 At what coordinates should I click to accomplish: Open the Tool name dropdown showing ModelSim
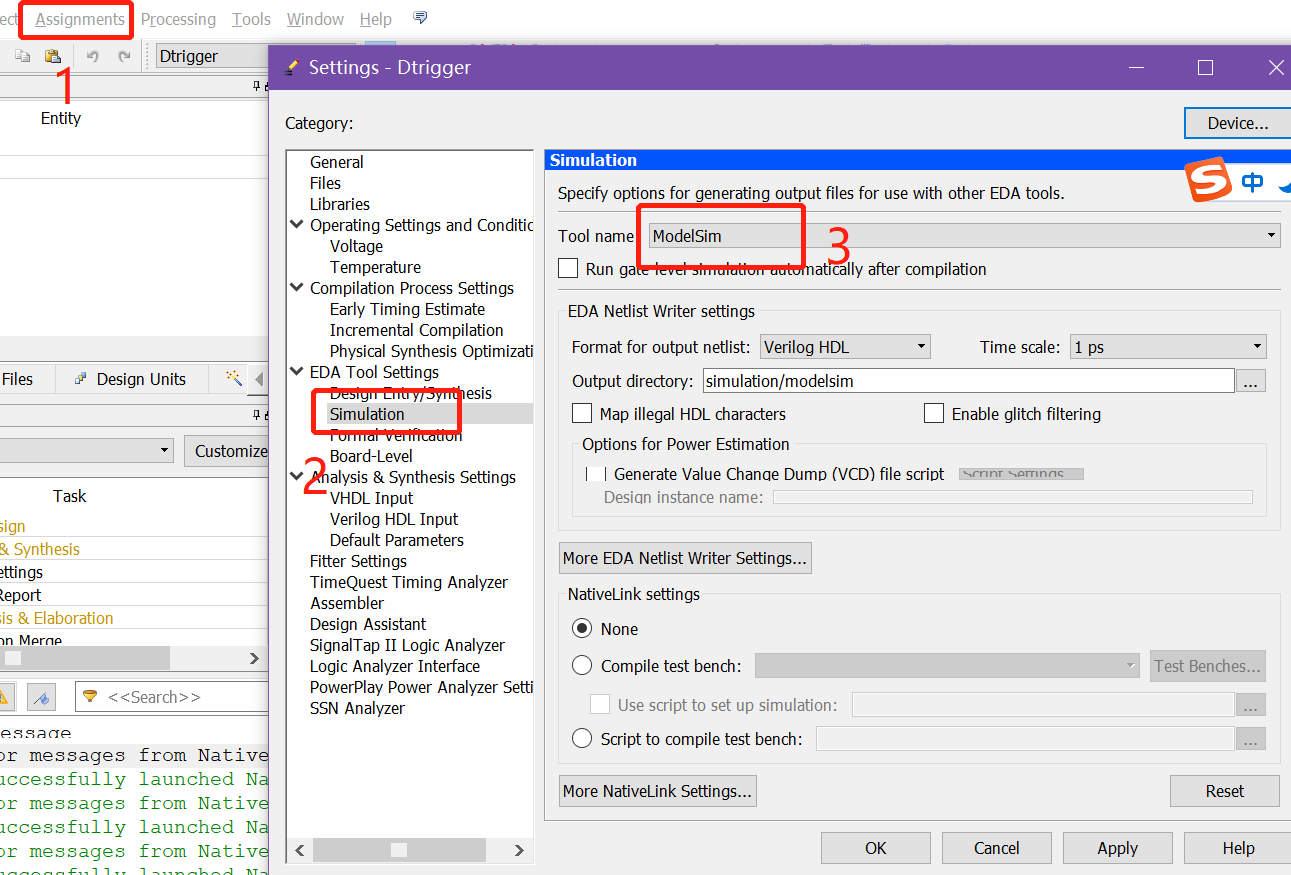(x=963, y=236)
